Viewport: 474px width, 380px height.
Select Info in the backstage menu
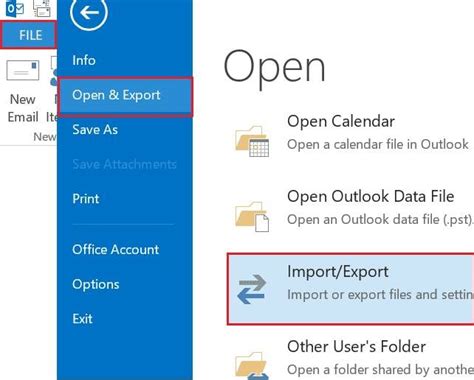pos(84,60)
